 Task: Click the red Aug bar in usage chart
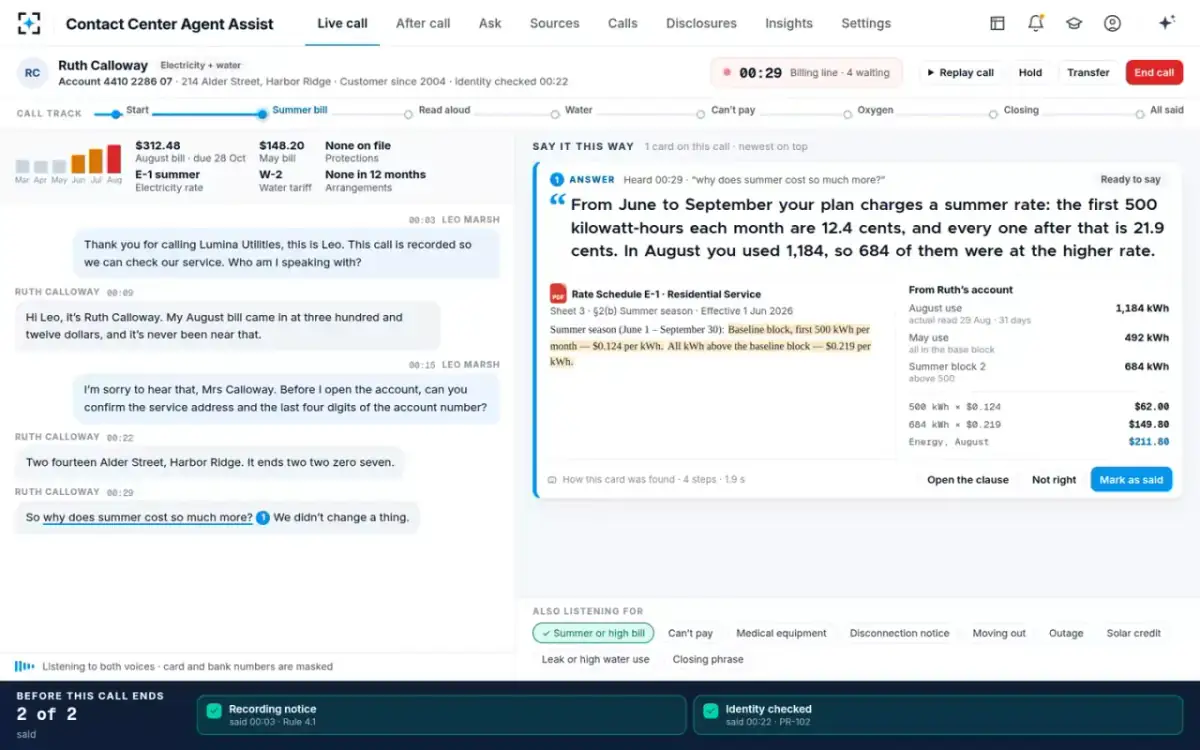(114, 159)
